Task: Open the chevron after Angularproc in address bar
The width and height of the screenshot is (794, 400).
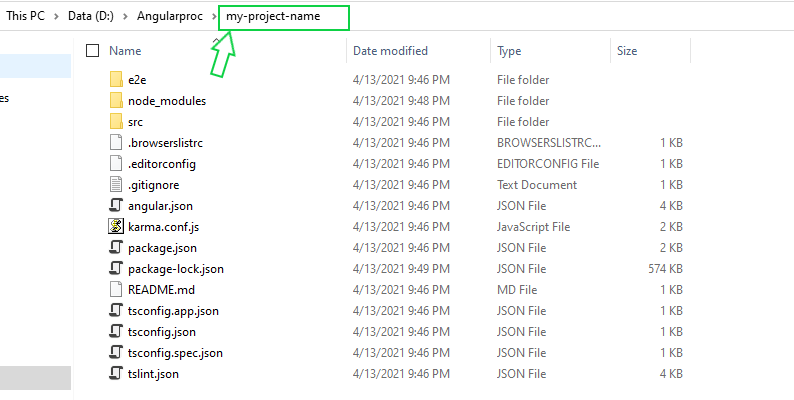Action: tap(214, 17)
